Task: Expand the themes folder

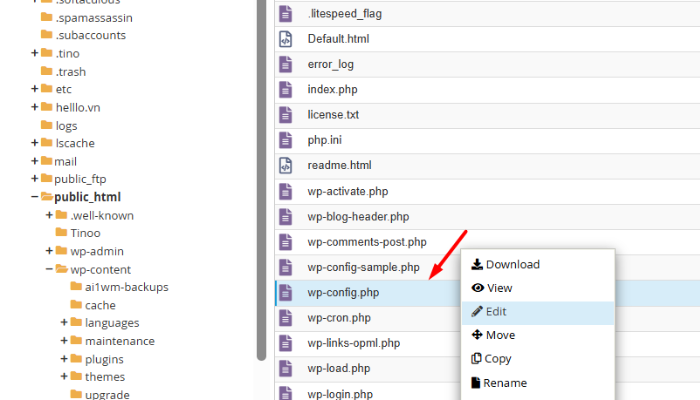Action: tap(64, 376)
